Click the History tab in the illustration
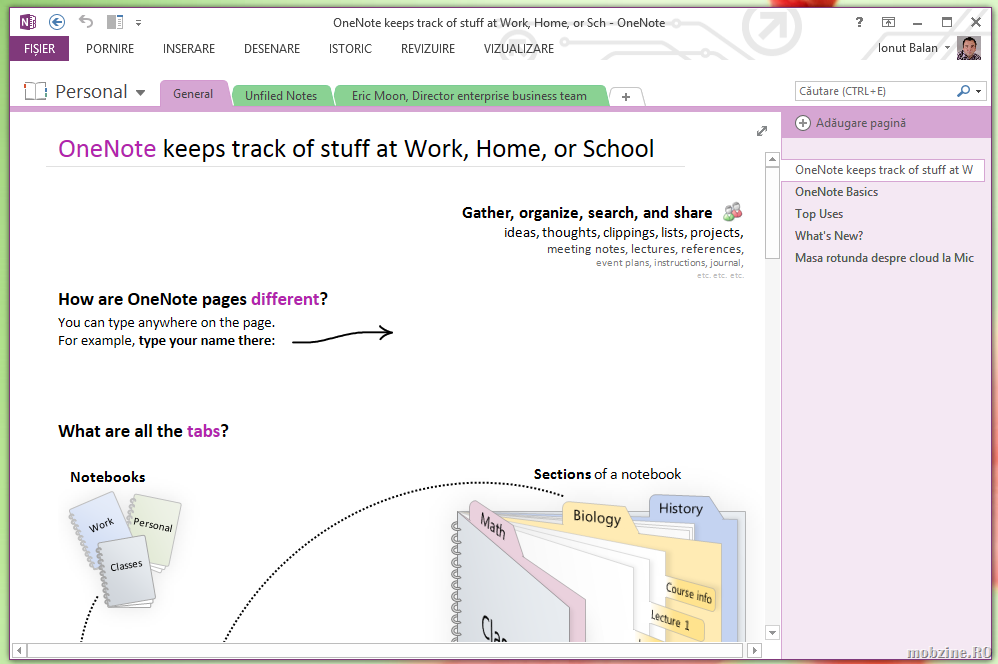Viewport: 998px width, 664px height. click(681, 509)
